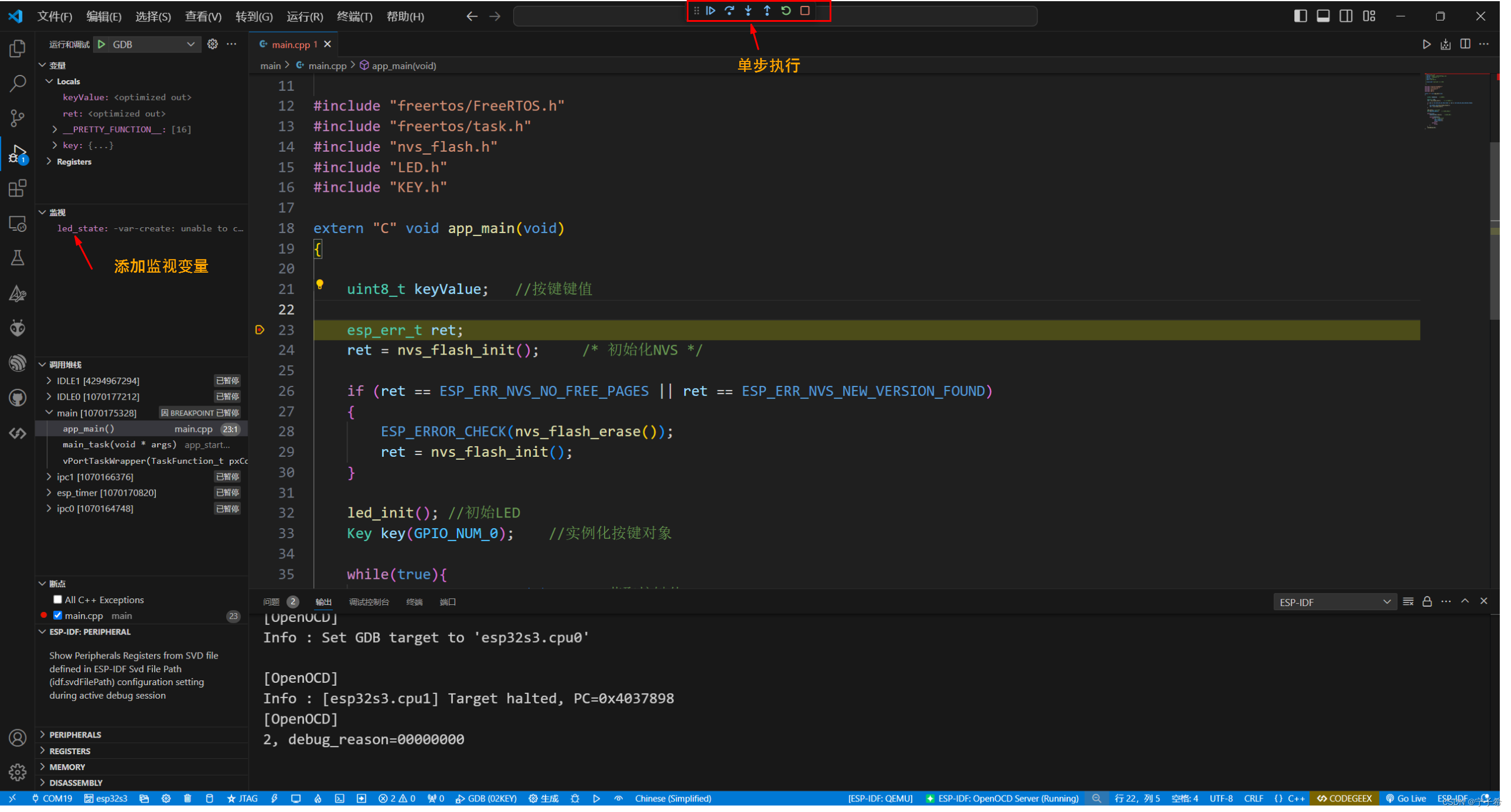The height and width of the screenshot is (812, 1511).
Task: Switch to the 调试控制台 panel tab
Action: click(x=369, y=603)
